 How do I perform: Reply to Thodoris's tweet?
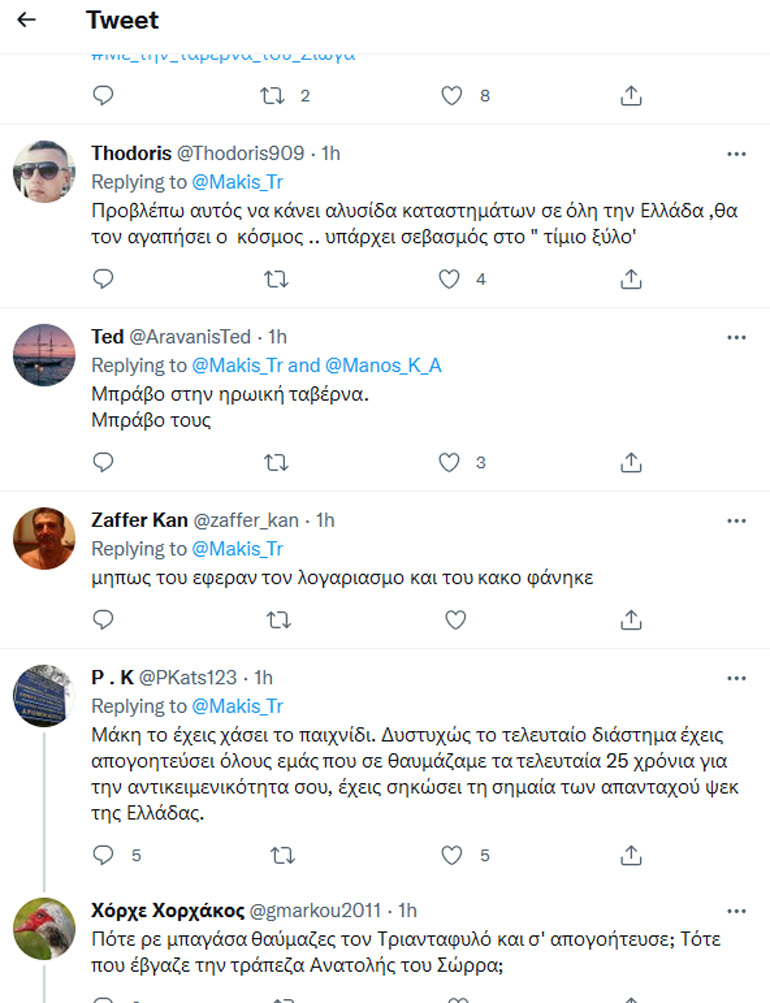click(x=103, y=279)
